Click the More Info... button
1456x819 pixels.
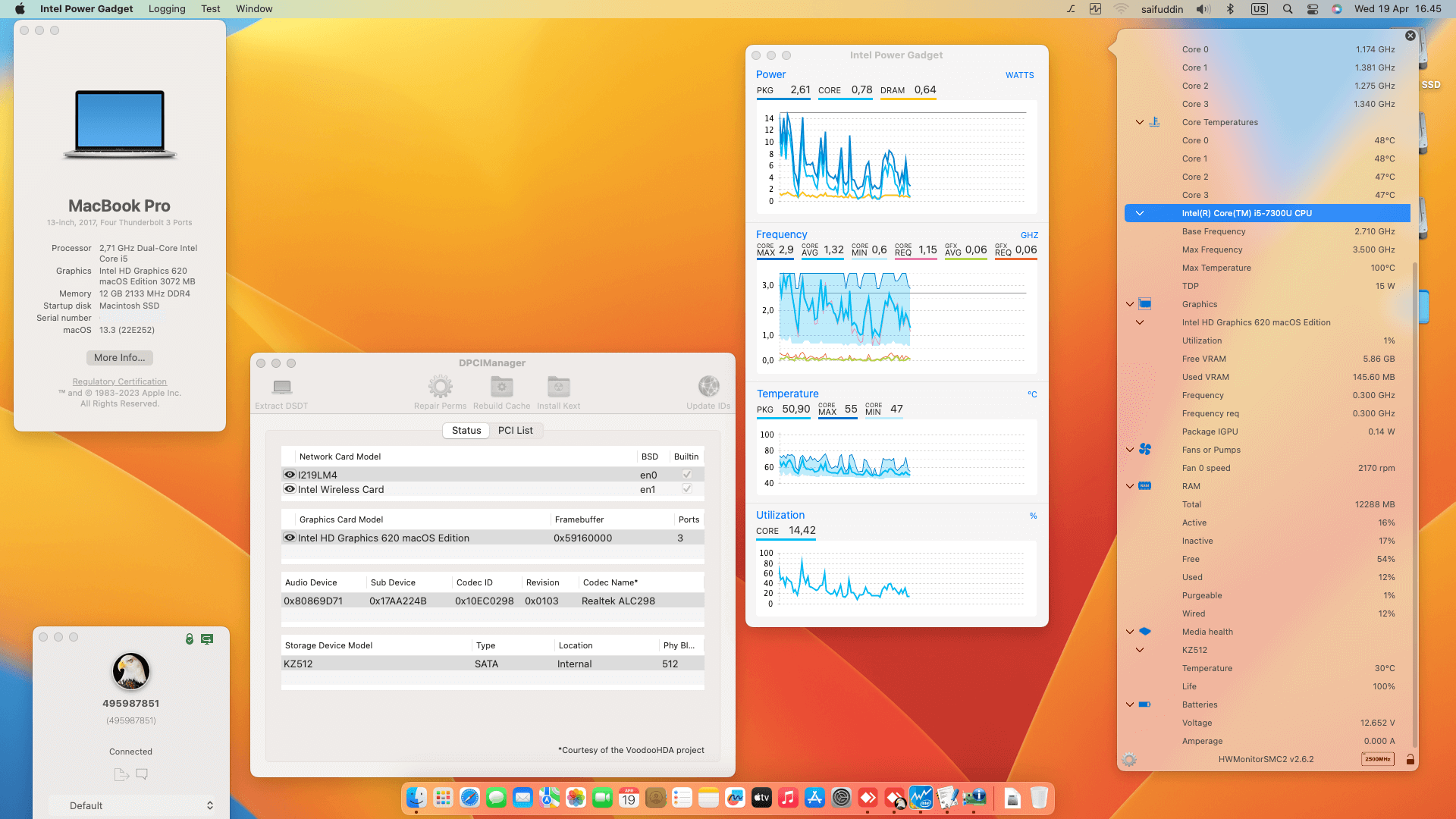(x=119, y=358)
